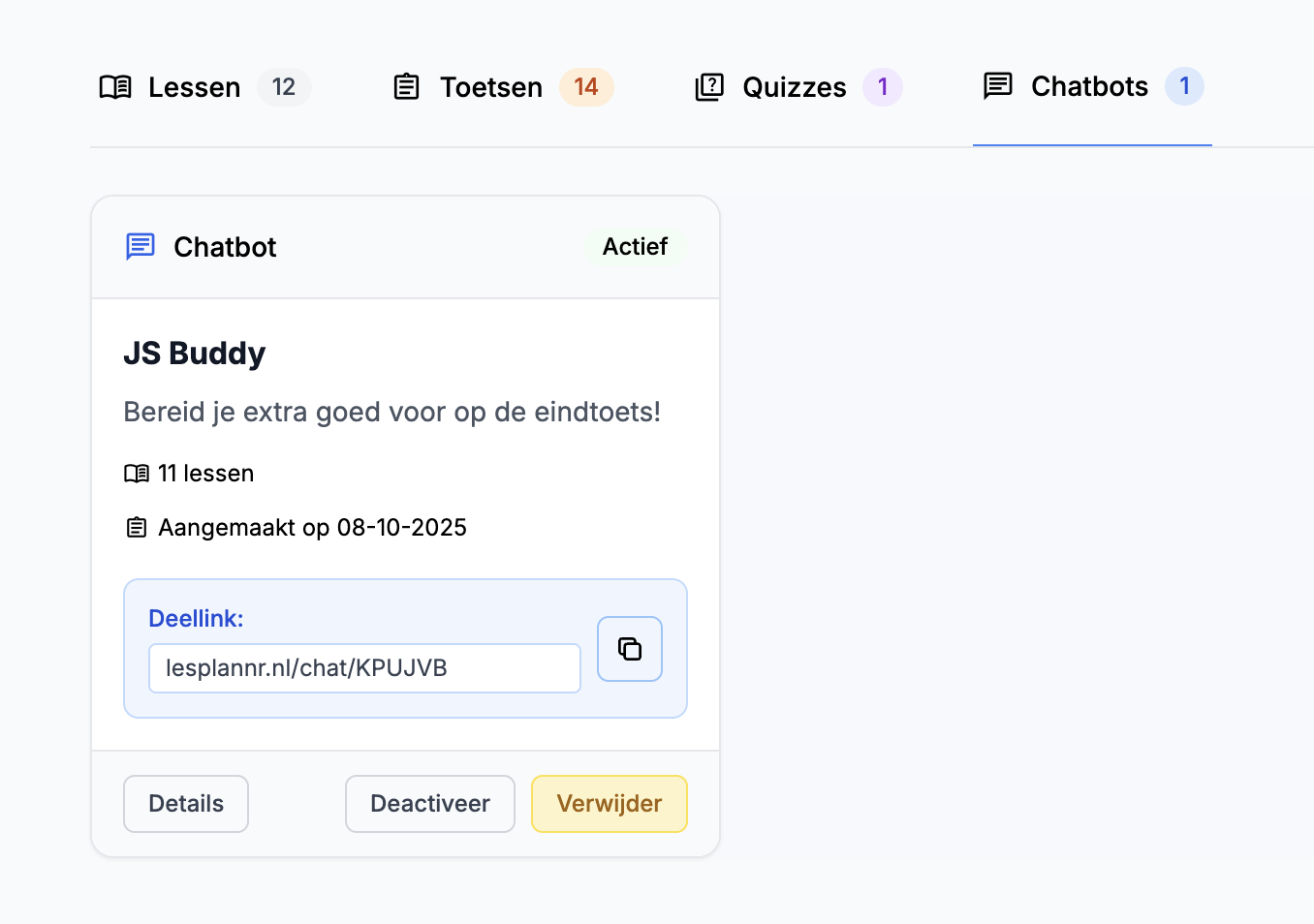This screenshot has height=924, width=1314.
Task: Click the orange Toetsen count badge 14
Action: pos(586,87)
